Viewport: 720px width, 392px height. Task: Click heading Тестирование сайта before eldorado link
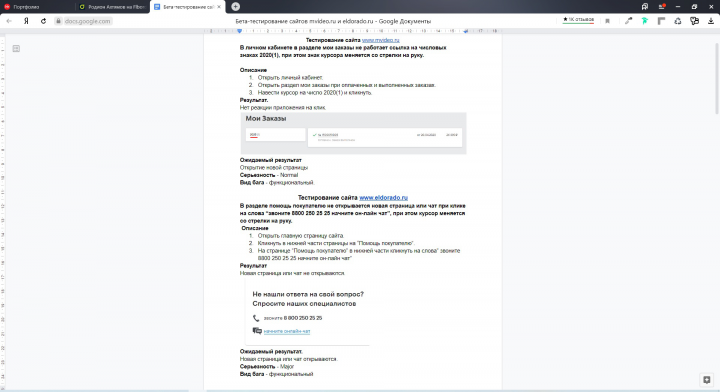pyautogui.click(x=328, y=198)
